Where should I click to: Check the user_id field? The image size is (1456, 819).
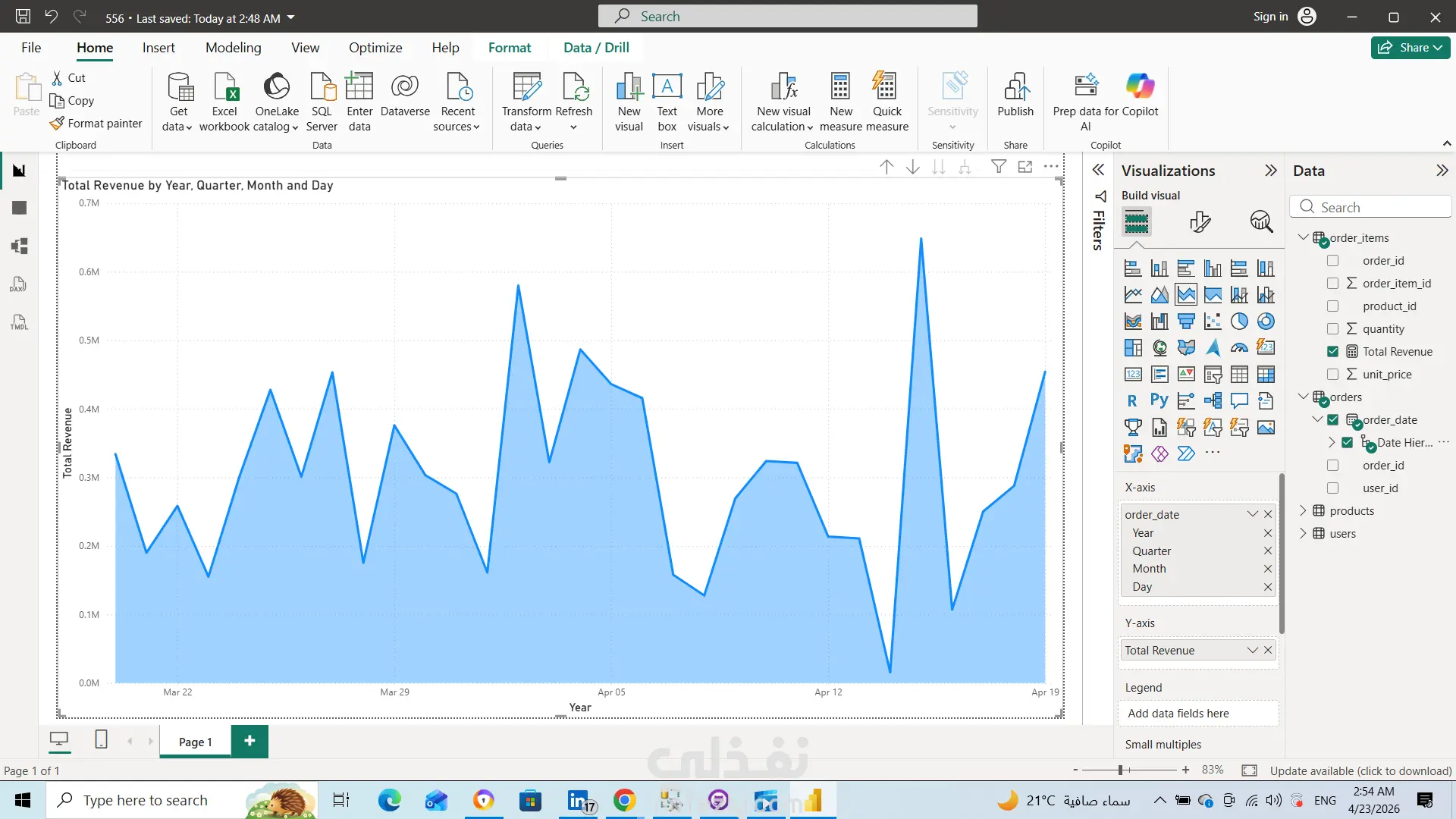coord(1332,488)
